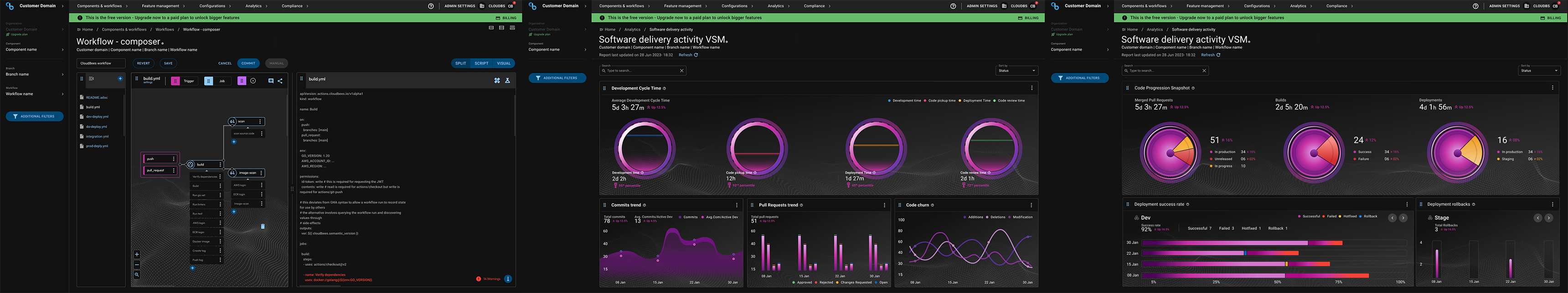Switch to the VISUAL view tab
Screen dimensions: 1568x293
tap(503, 63)
